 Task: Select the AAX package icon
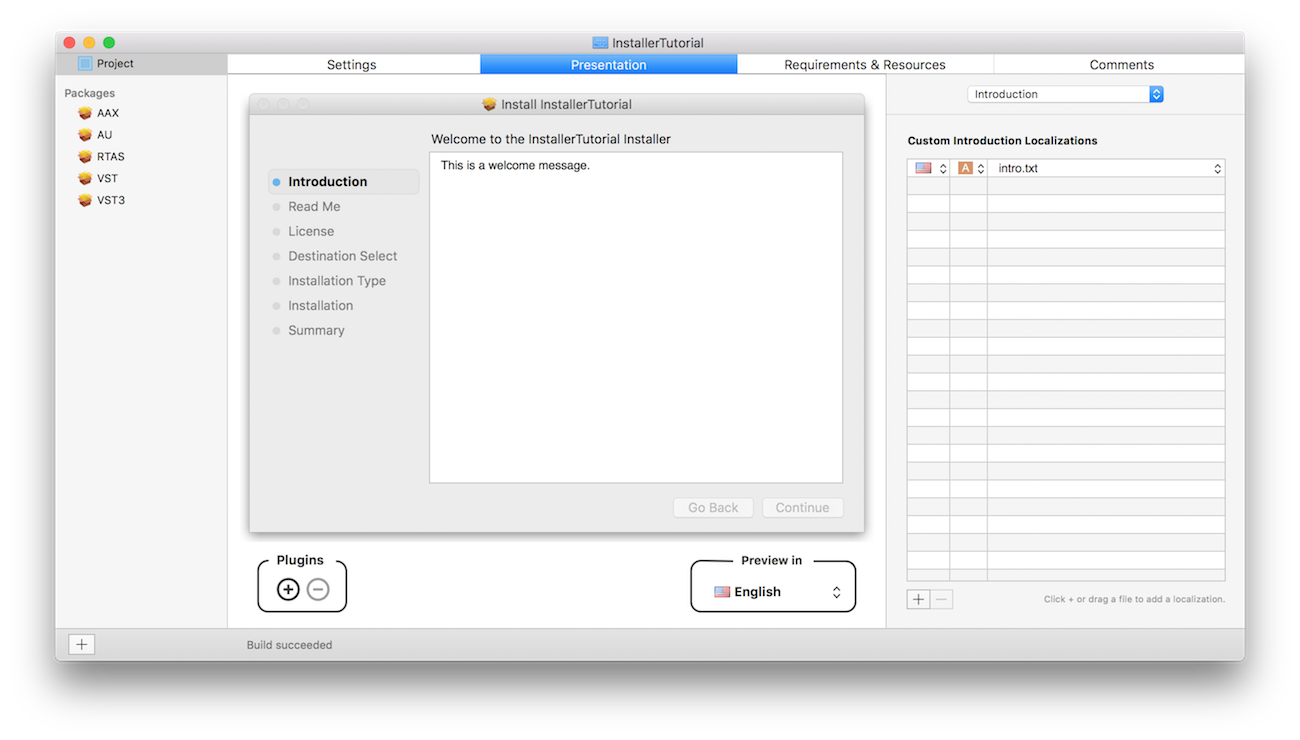pyautogui.click(x=85, y=113)
